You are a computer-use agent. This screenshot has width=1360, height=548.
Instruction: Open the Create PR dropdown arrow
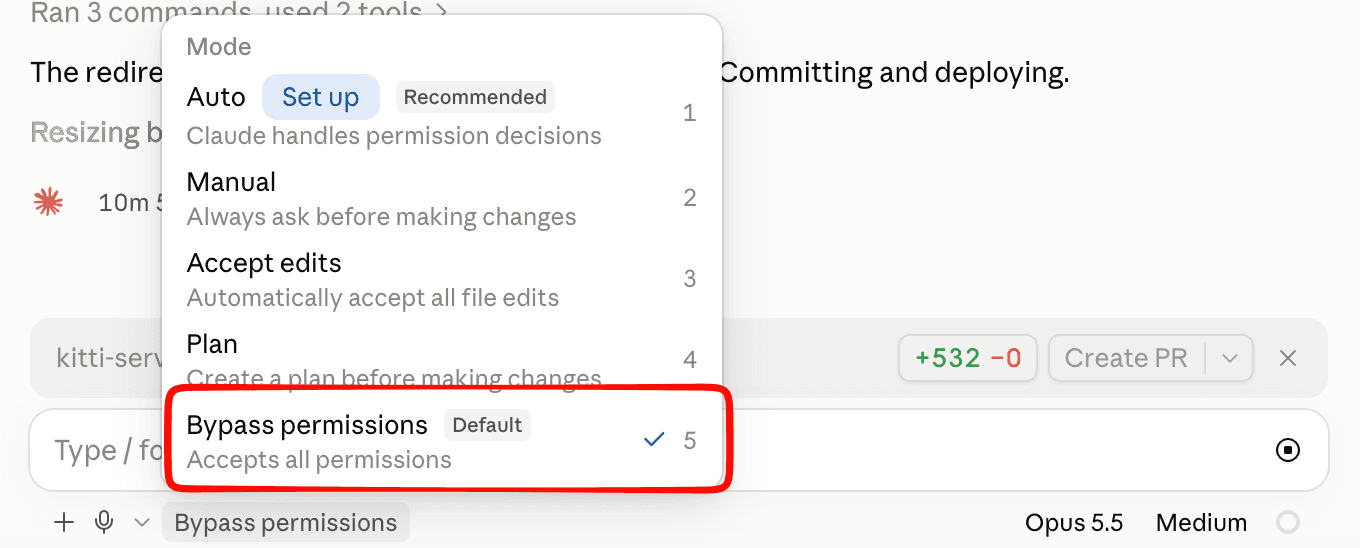tap(1230, 358)
